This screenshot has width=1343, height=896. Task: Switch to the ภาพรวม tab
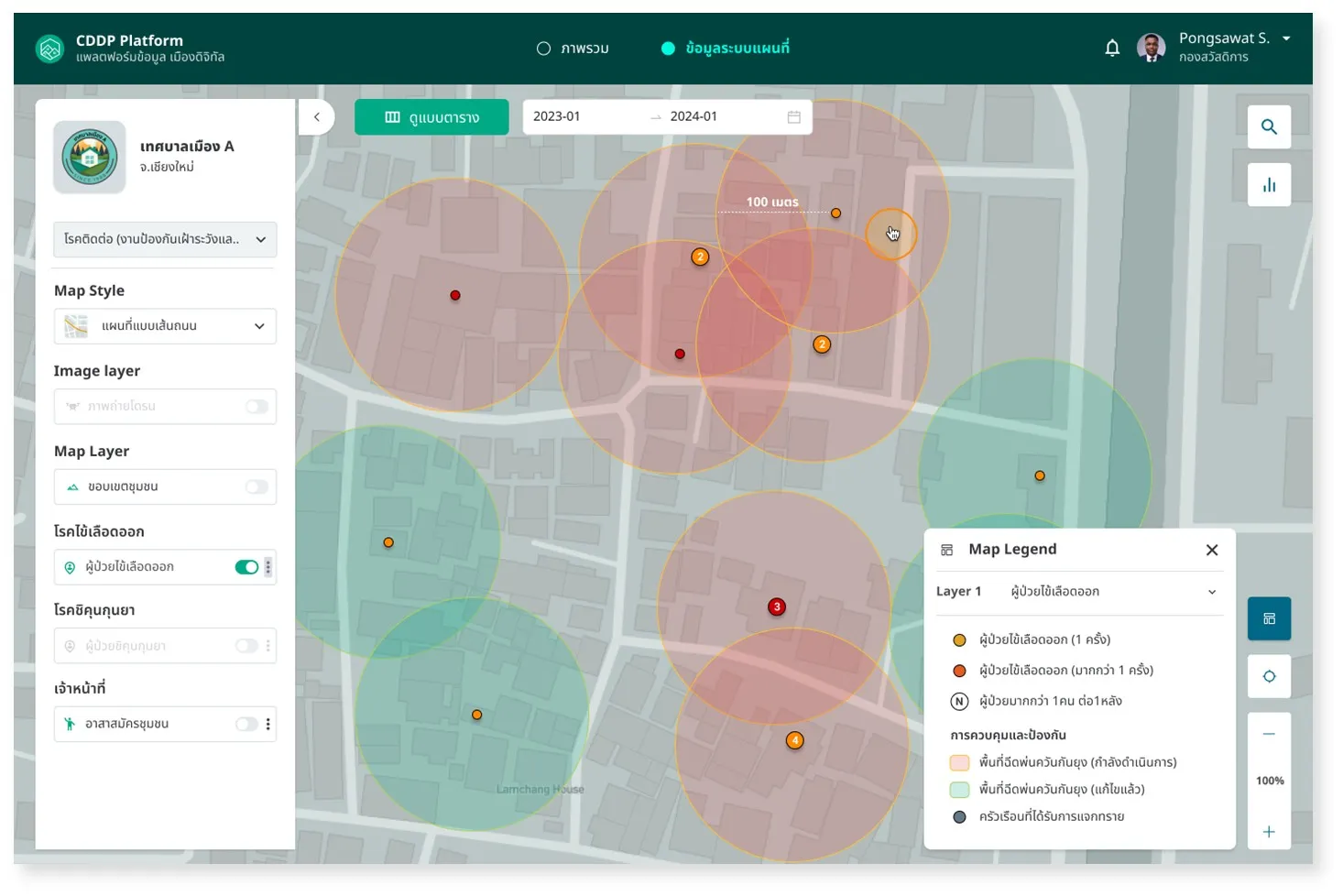[x=573, y=49]
